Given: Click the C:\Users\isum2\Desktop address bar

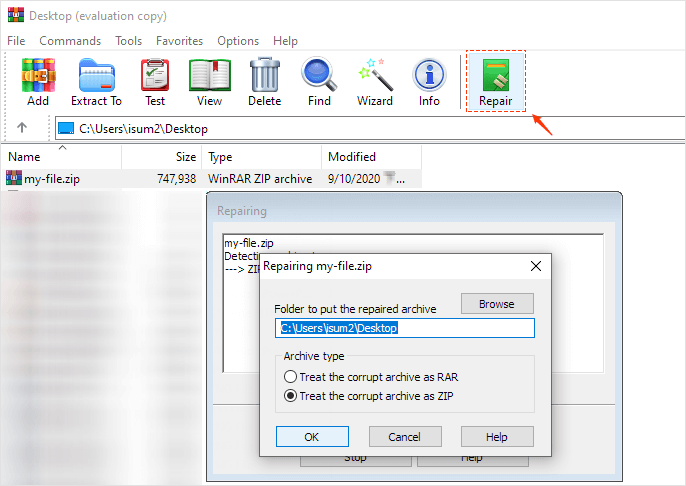Looking at the screenshot, I should [370, 128].
